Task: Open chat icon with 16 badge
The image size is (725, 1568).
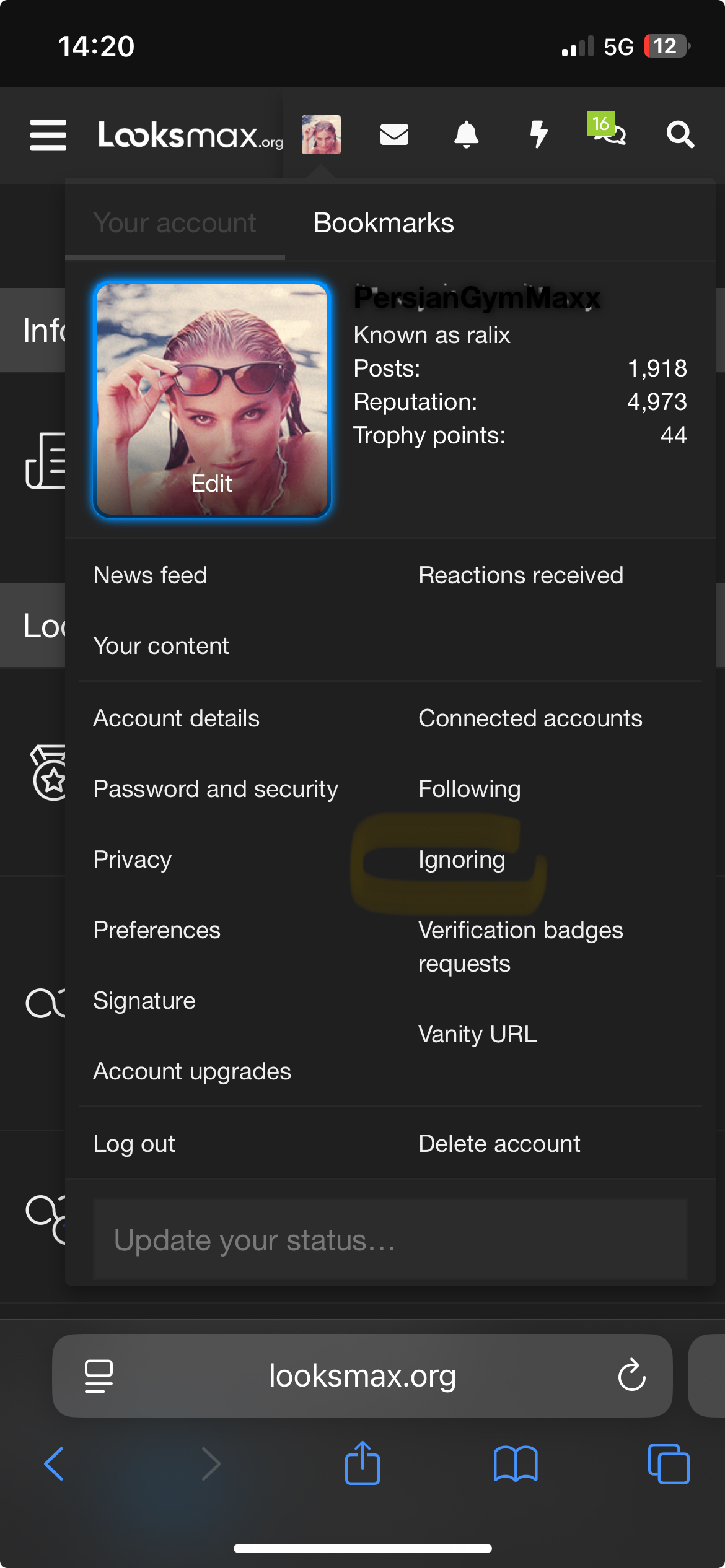Action: (x=609, y=131)
